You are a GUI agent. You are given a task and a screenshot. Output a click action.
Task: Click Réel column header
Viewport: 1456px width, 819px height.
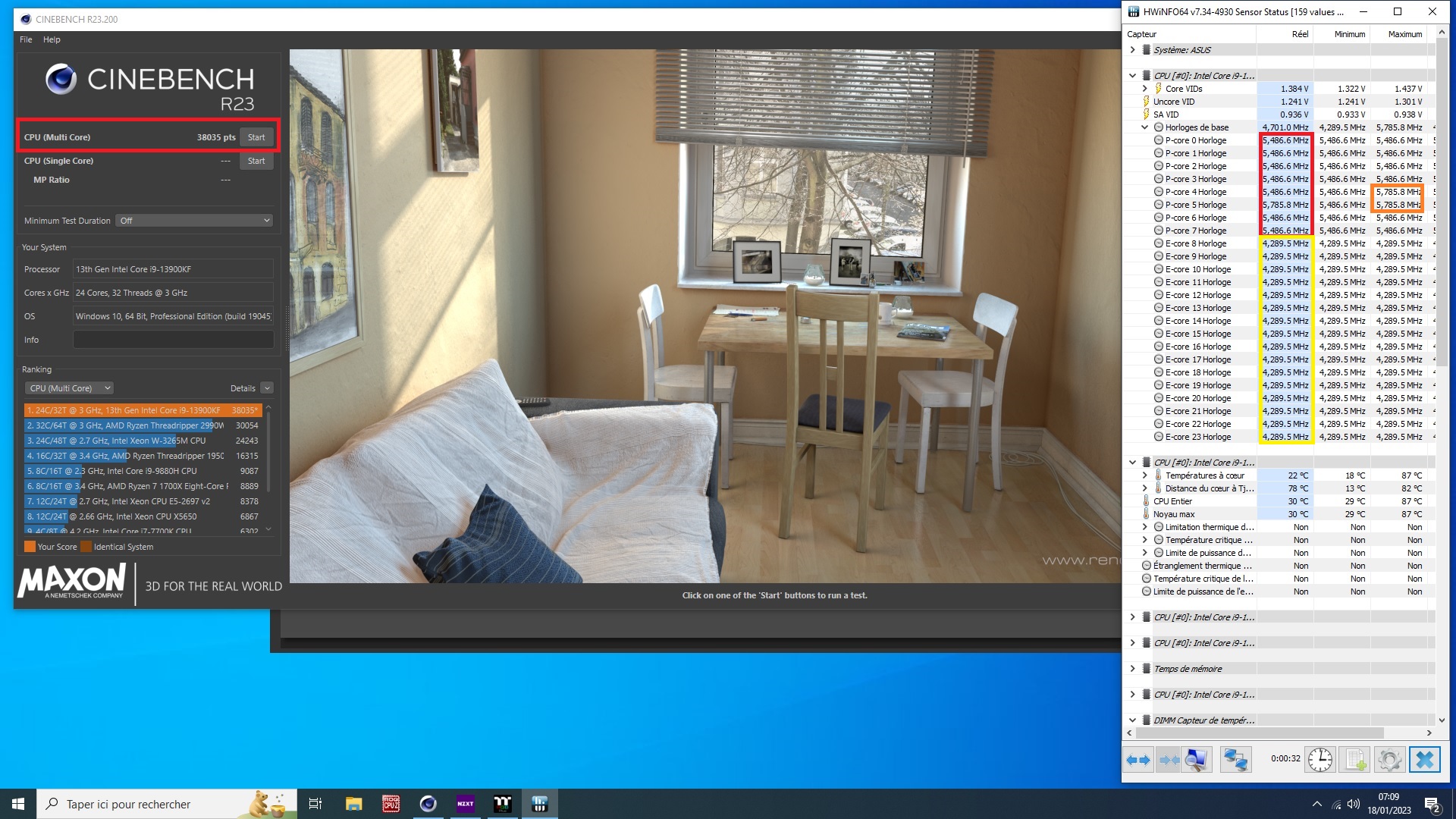pyautogui.click(x=1285, y=34)
